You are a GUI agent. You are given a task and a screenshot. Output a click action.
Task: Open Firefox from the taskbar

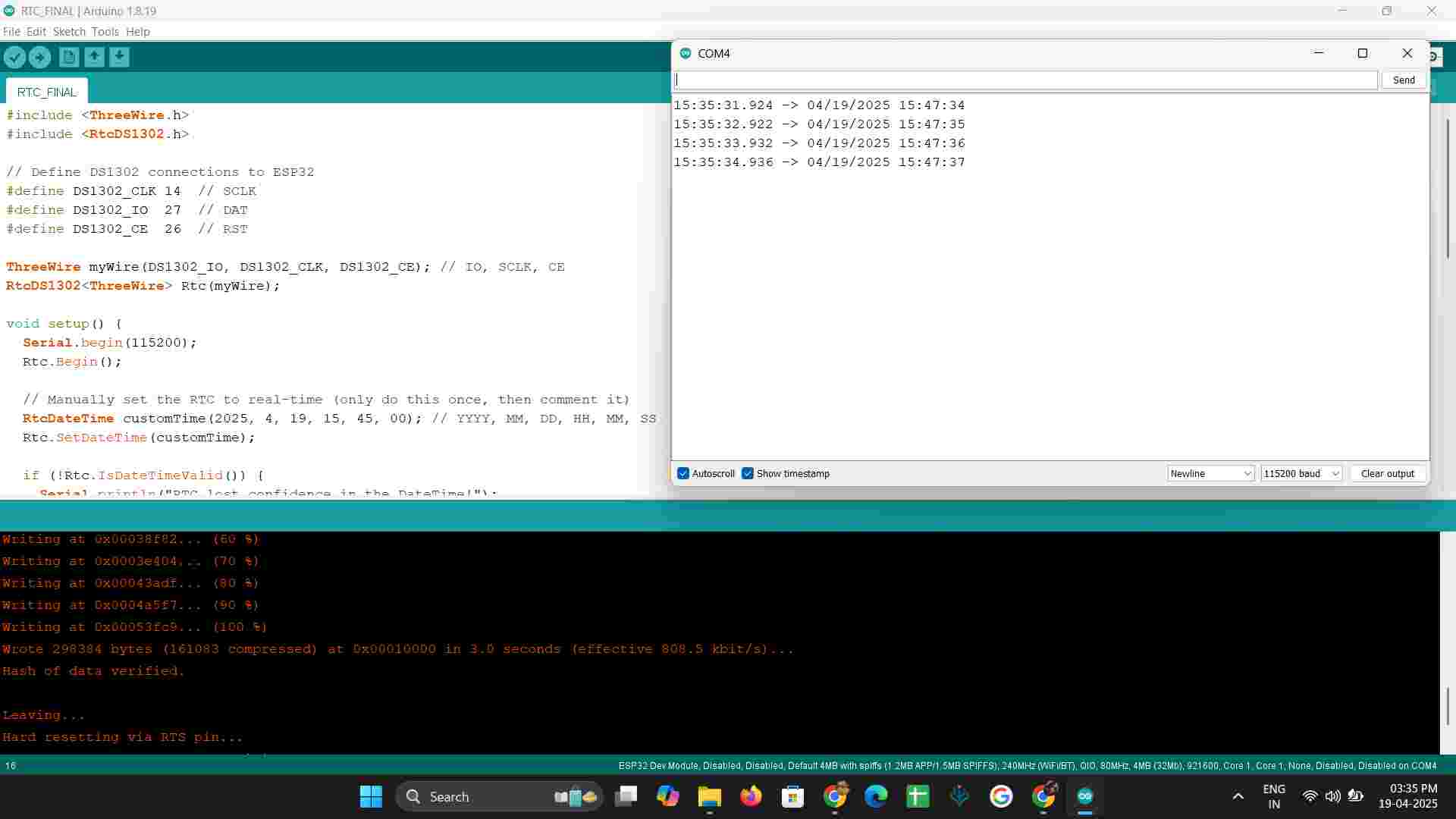751,796
